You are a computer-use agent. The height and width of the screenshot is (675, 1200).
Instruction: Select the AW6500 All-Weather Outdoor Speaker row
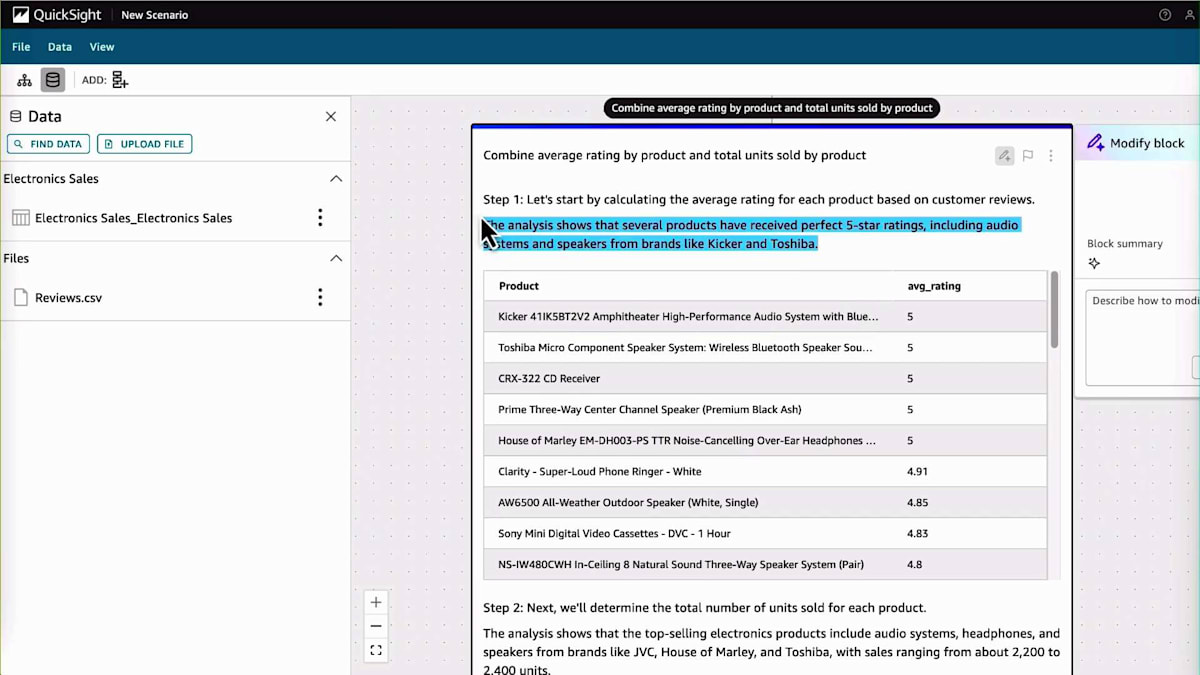point(765,503)
